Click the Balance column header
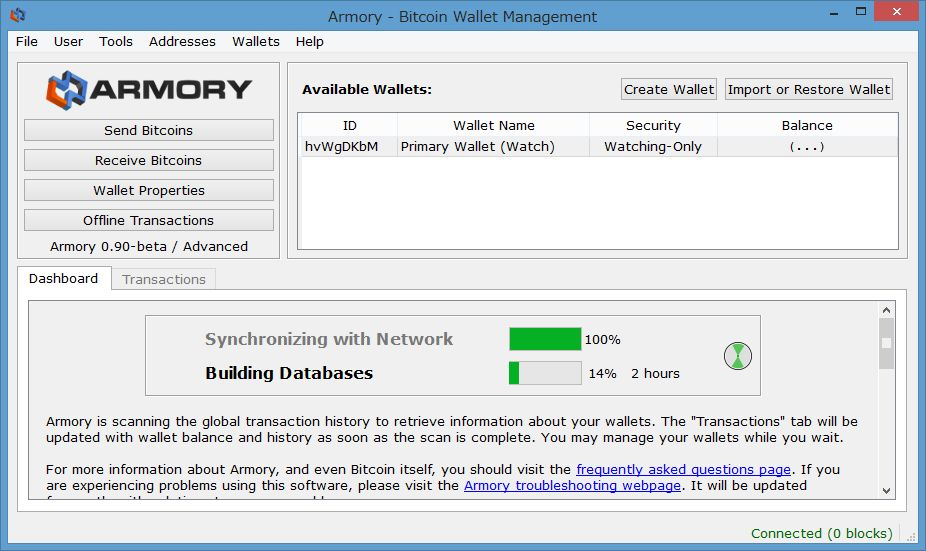This screenshot has height=551, width=926. point(807,125)
